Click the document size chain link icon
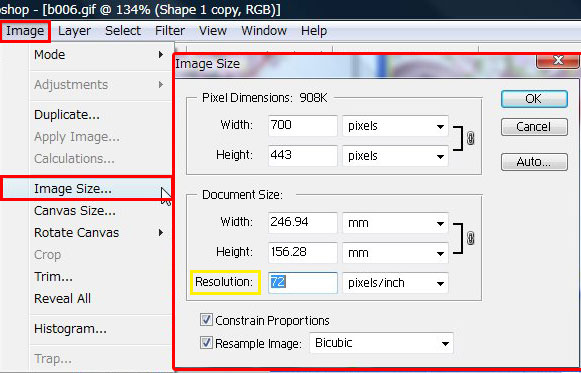Image resolution: width=581 pixels, height=373 pixels. pos(471,238)
